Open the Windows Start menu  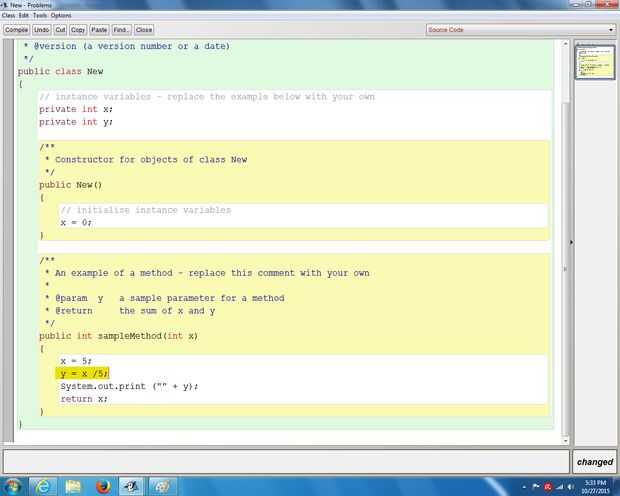[12, 486]
